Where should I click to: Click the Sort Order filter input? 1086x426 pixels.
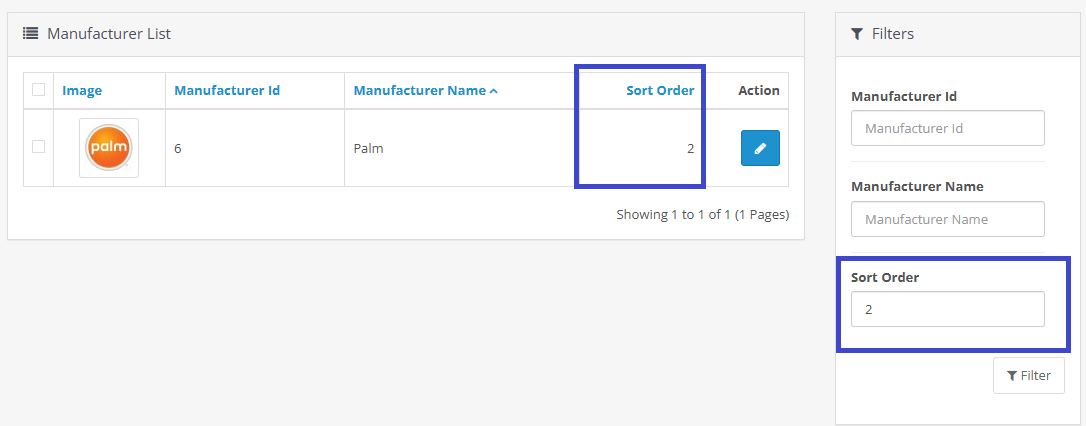click(x=947, y=309)
